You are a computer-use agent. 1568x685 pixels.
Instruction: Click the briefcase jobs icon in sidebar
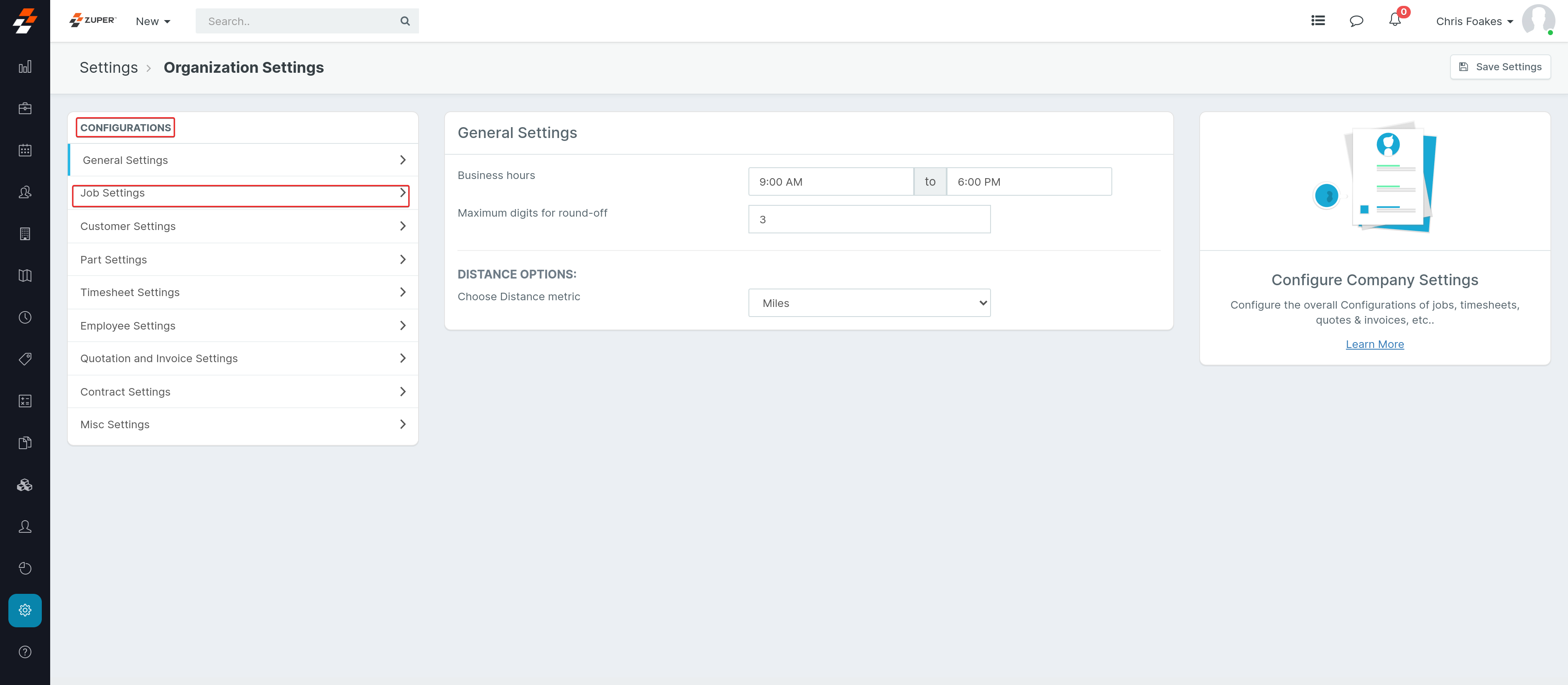25,108
